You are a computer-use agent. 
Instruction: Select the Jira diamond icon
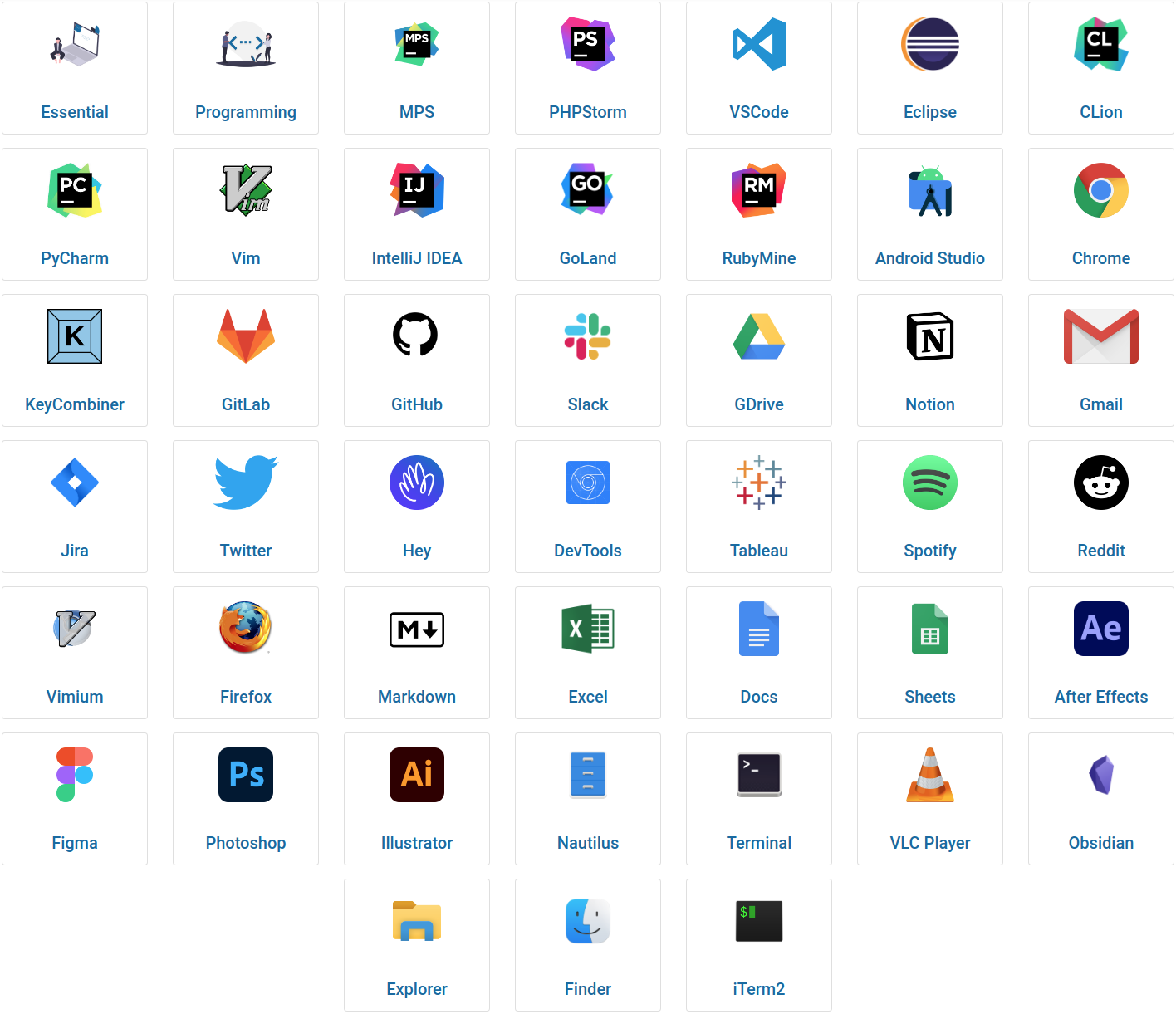(75, 483)
